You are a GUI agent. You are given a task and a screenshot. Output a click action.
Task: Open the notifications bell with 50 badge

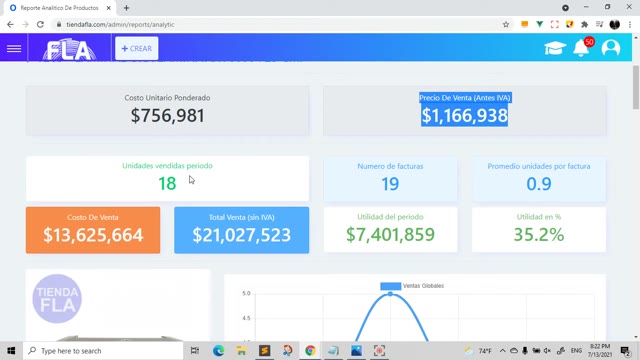tap(581, 48)
